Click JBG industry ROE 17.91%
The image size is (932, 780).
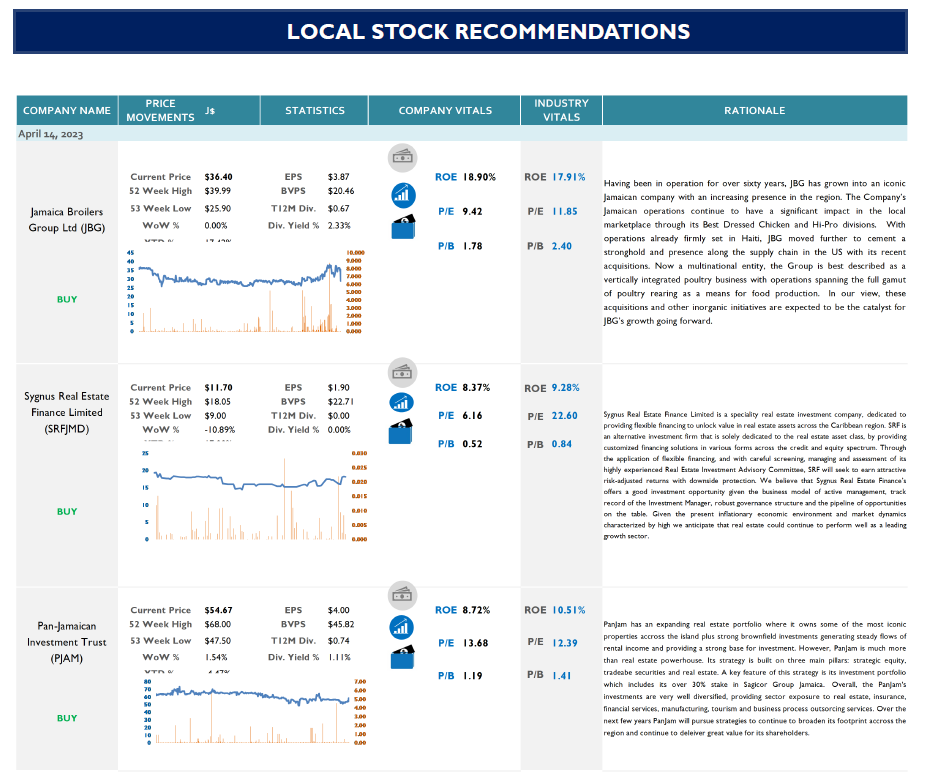point(569,177)
